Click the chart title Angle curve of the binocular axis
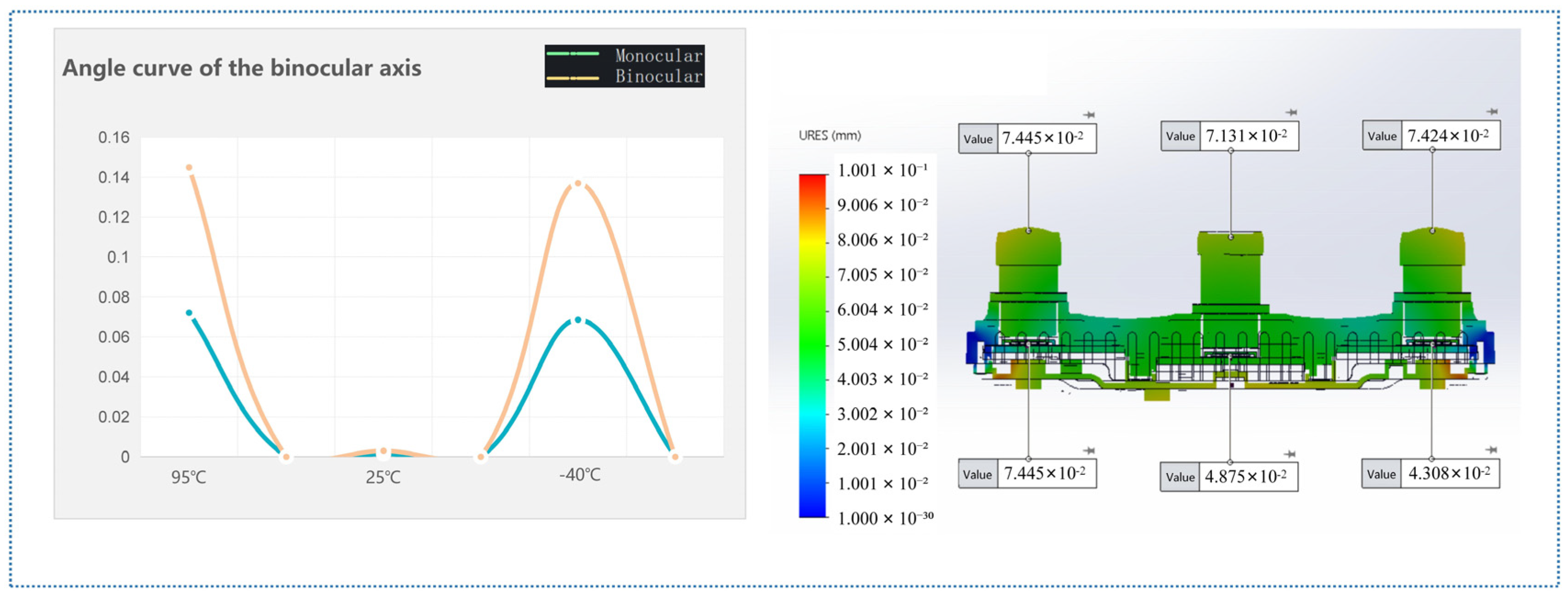This screenshot has width=1568, height=597. pos(242,68)
